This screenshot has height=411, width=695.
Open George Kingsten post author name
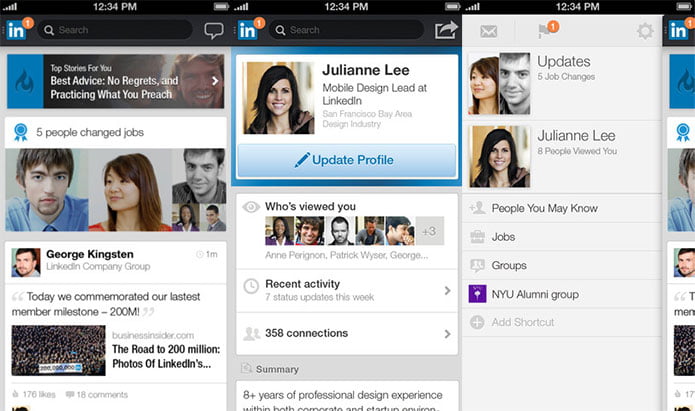point(90,254)
